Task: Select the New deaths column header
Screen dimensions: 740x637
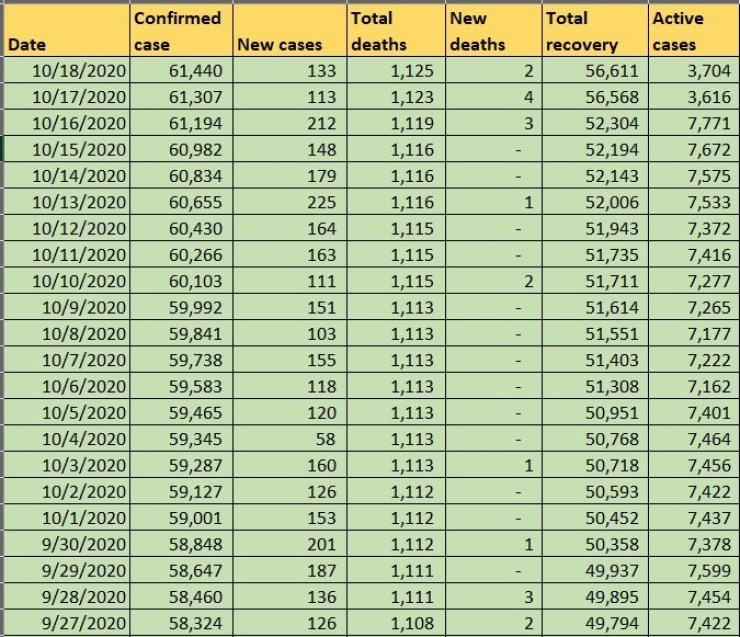Action: [x=493, y=30]
